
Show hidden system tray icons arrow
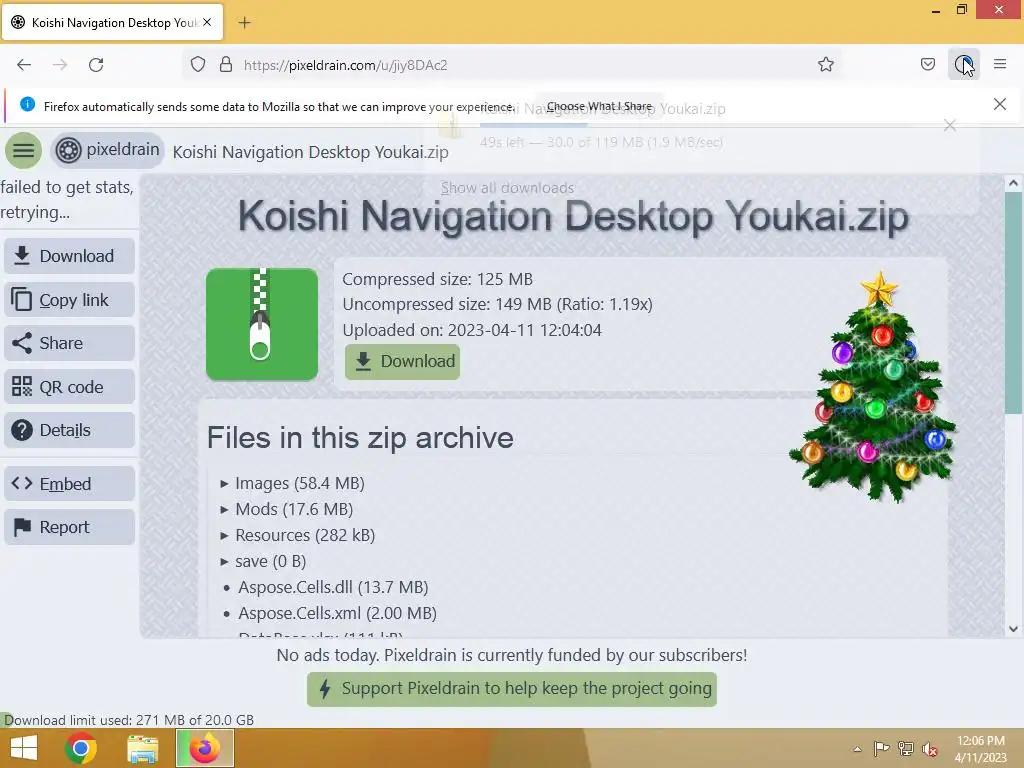pos(857,749)
